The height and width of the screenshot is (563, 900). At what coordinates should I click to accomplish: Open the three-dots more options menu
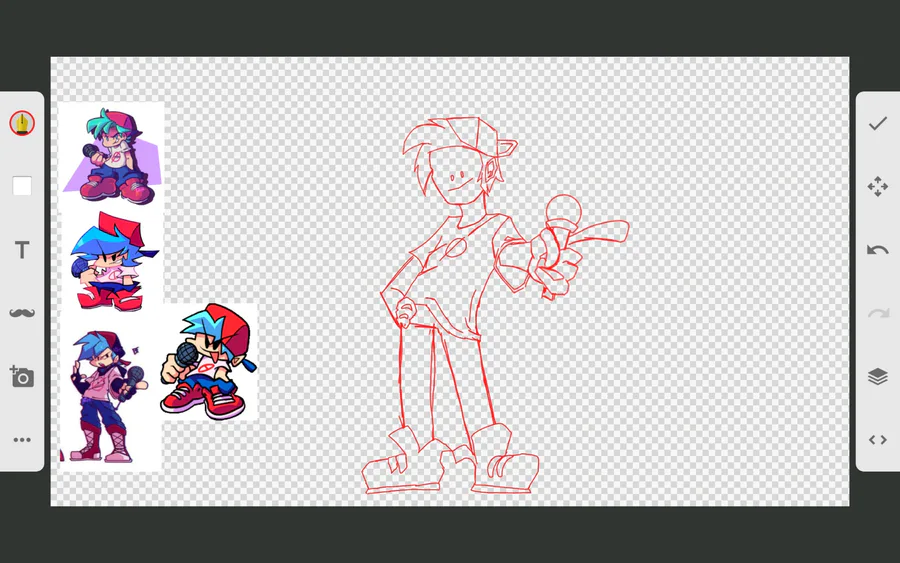[22, 440]
